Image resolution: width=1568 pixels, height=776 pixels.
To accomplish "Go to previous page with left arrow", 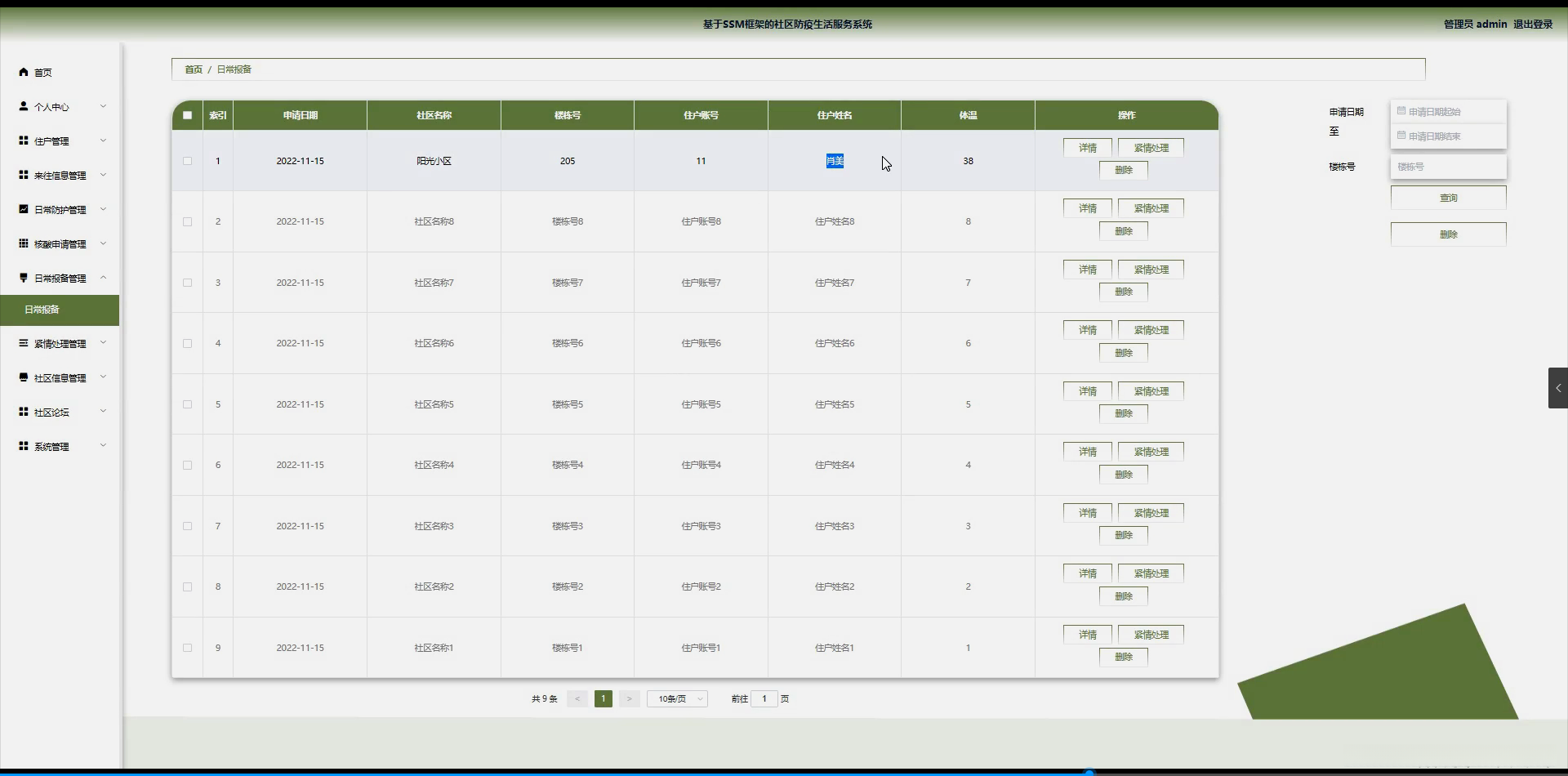I will click(577, 698).
